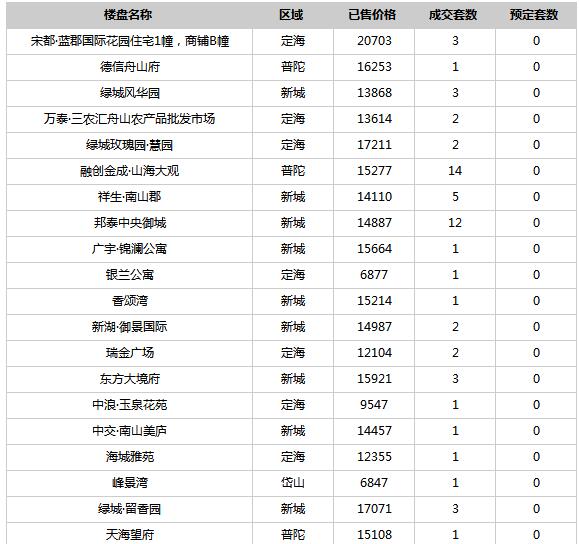This screenshot has height=544, width=579.
Task: Click the 区域 column header
Action: (x=291, y=15)
